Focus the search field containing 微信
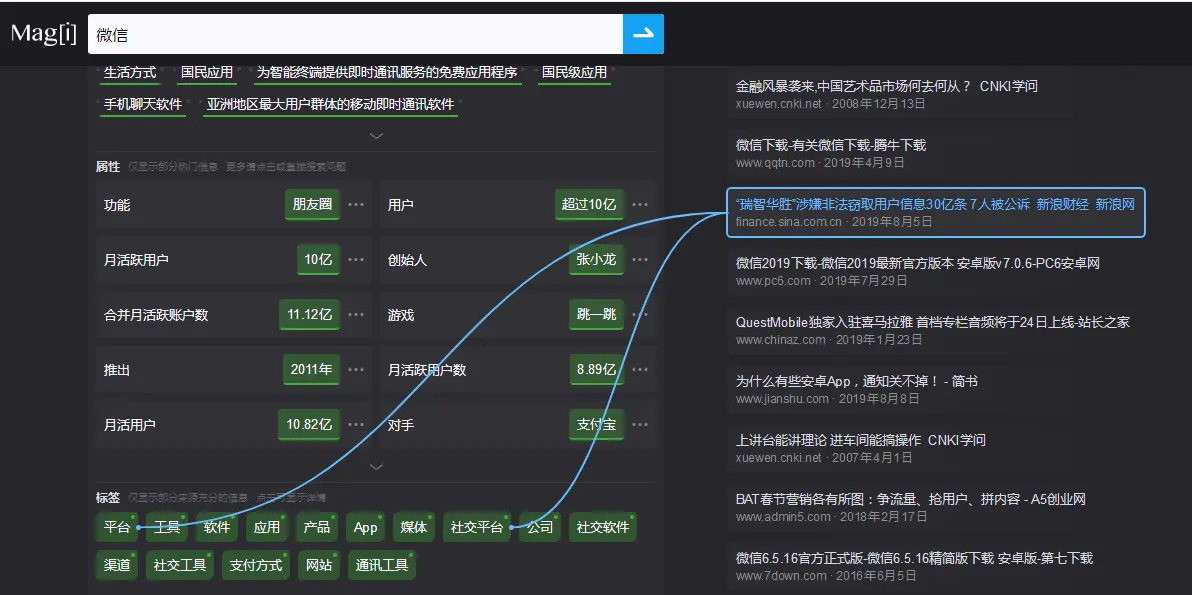Viewport: 1192px width, 595px height. pyautogui.click(x=355, y=34)
